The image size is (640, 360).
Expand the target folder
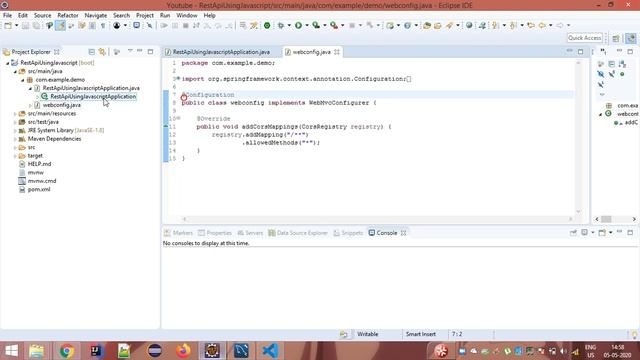pyautogui.click(x=15, y=156)
